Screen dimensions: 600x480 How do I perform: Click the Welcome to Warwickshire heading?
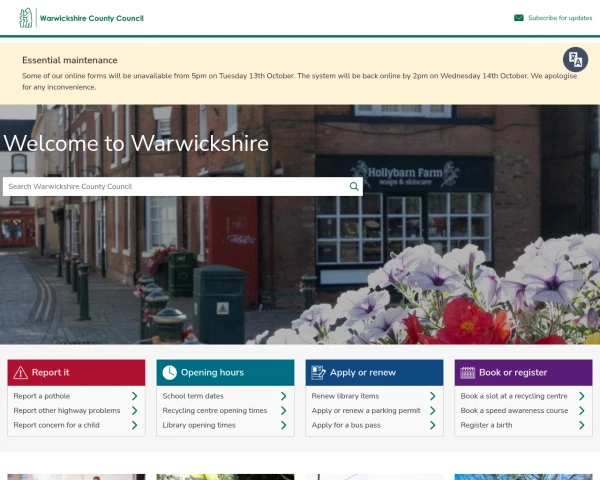[x=136, y=143]
